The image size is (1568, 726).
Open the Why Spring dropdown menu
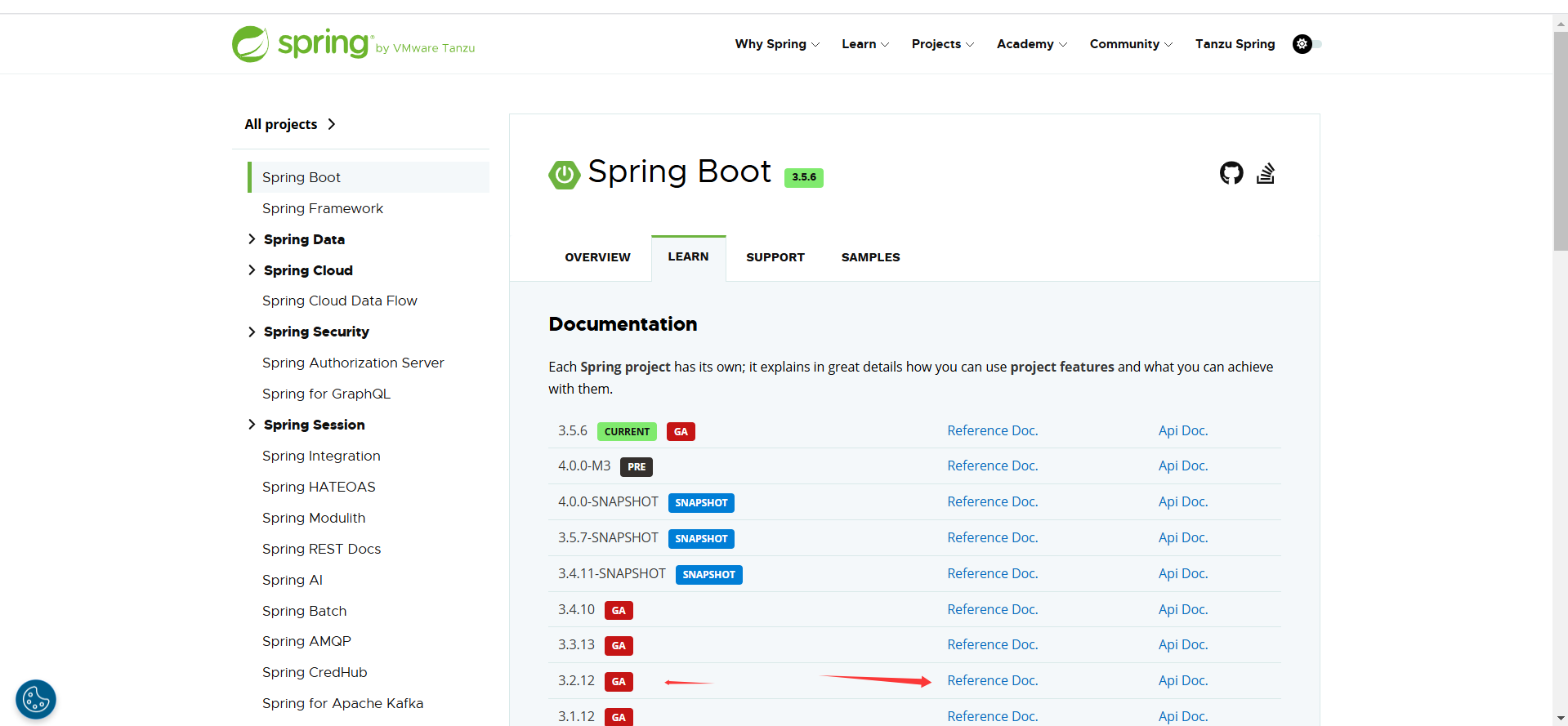[777, 44]
